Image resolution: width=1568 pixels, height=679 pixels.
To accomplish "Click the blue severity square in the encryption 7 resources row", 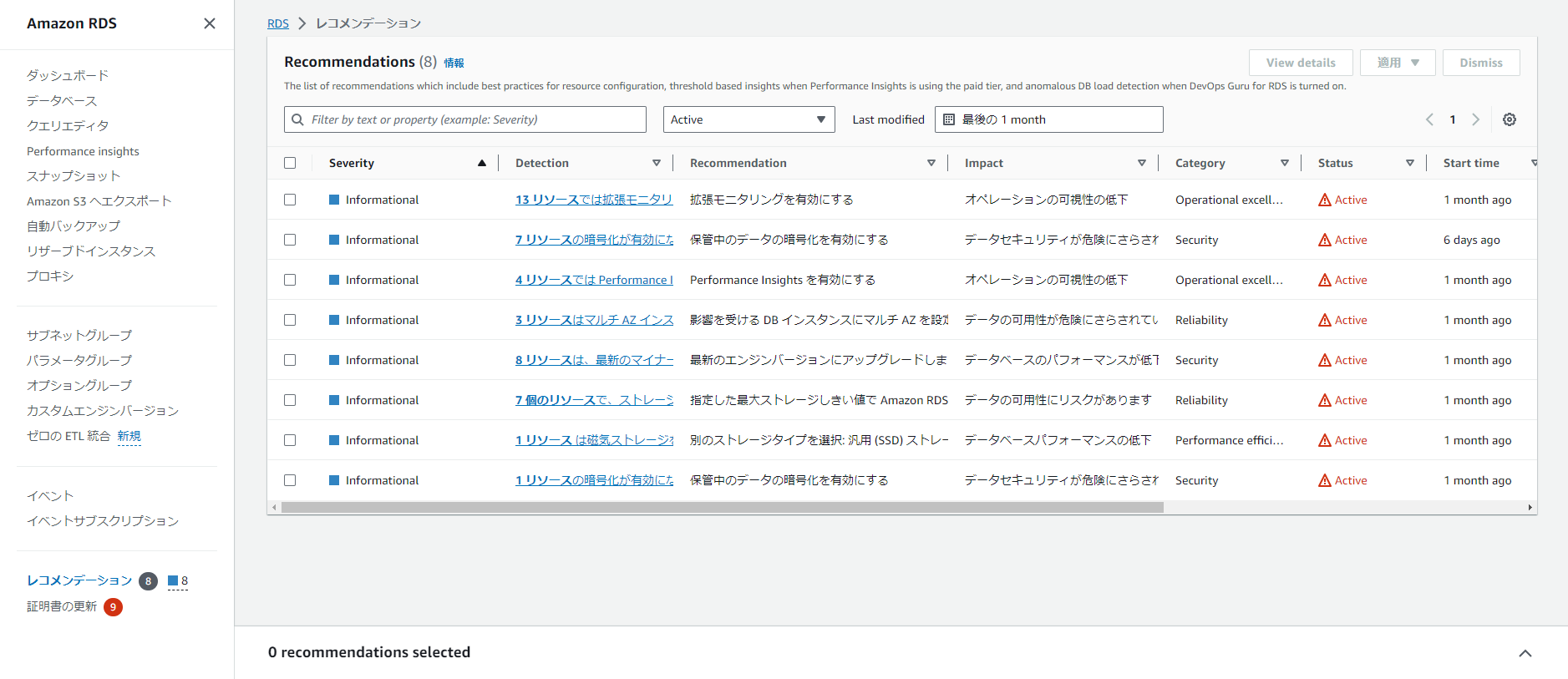I will tap(334, 240).
